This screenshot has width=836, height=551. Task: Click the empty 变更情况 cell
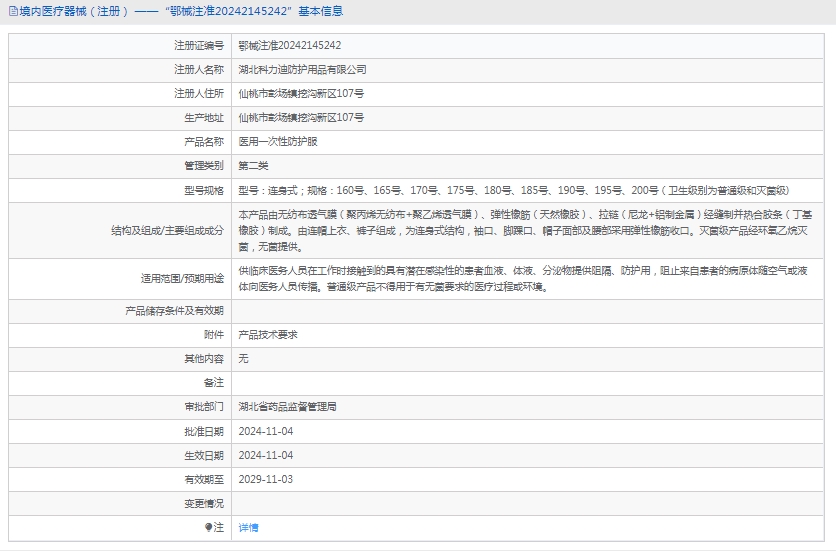530,503
